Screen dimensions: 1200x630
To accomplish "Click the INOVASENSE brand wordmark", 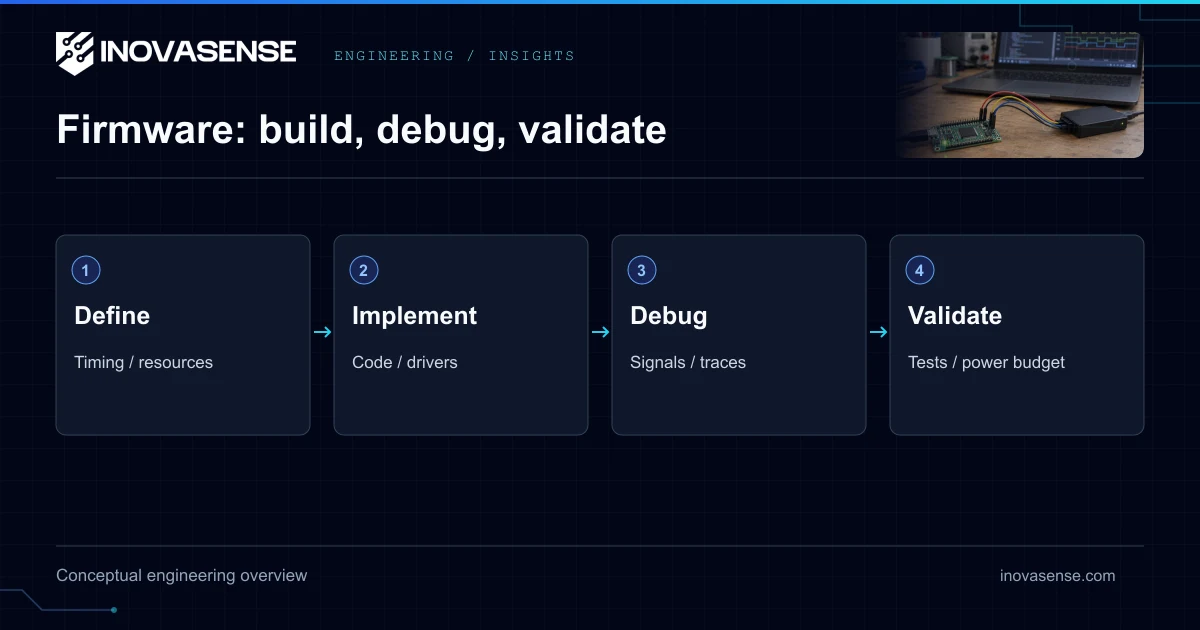I will (199, 52).
